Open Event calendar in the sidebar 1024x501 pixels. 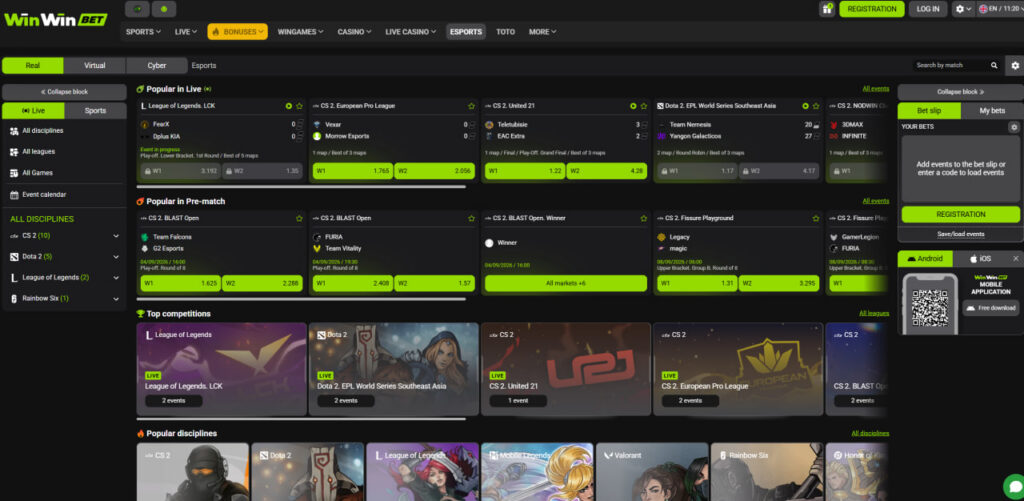coord(44,195)
